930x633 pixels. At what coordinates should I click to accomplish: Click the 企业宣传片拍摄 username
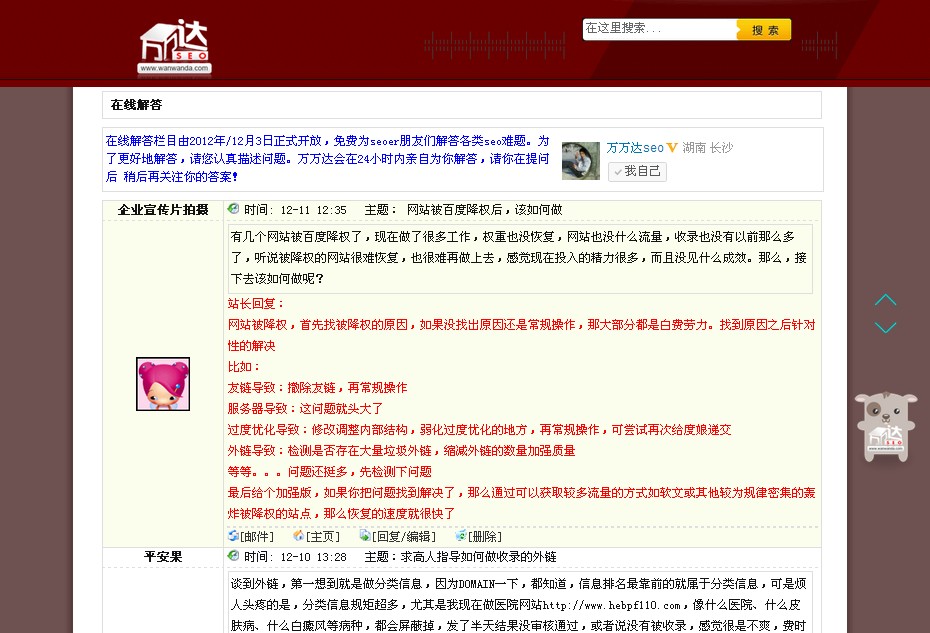pos(163,210)
